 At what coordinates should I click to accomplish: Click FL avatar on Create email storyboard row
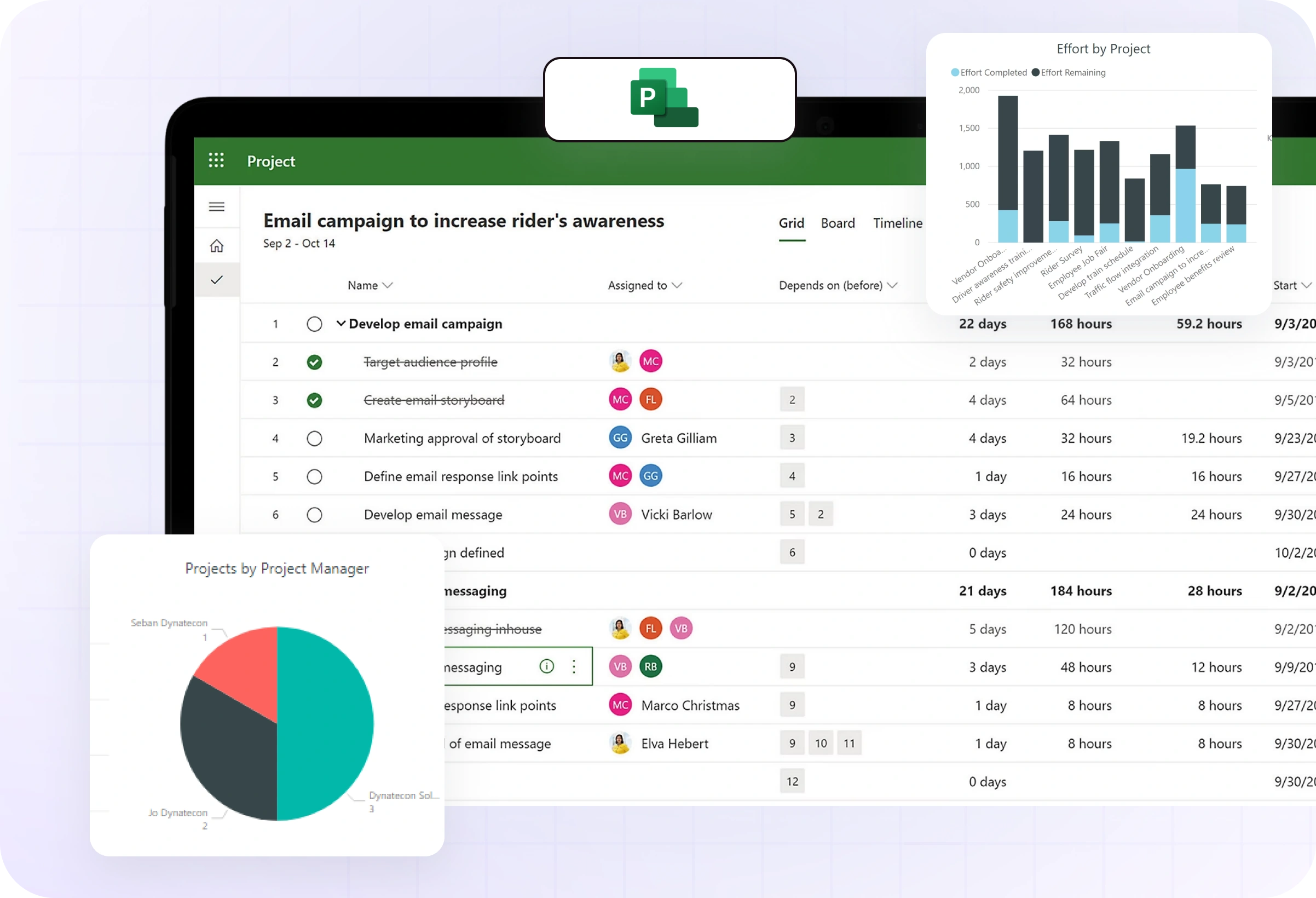coord(651,399)
